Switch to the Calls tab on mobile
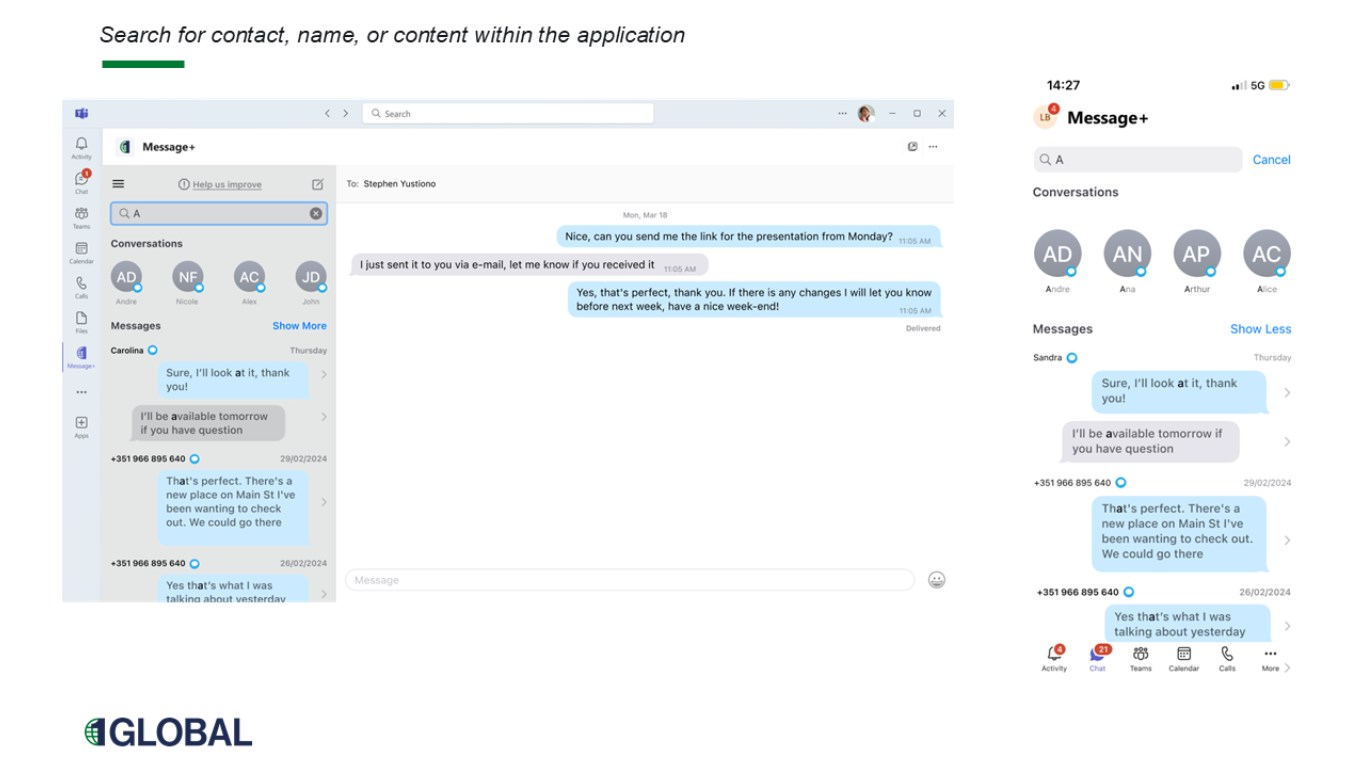The image size is (1366, 768). pos(1227,657)
